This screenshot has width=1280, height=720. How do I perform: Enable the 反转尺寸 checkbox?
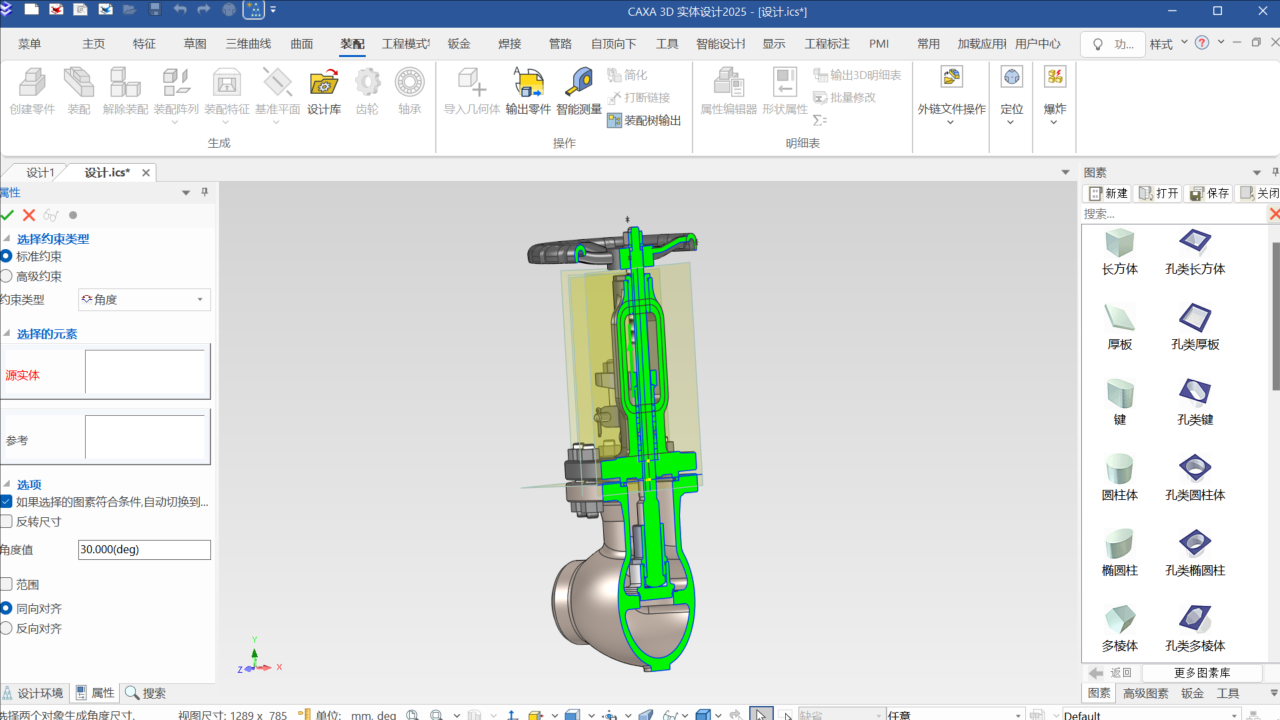[x=7, y=522]
